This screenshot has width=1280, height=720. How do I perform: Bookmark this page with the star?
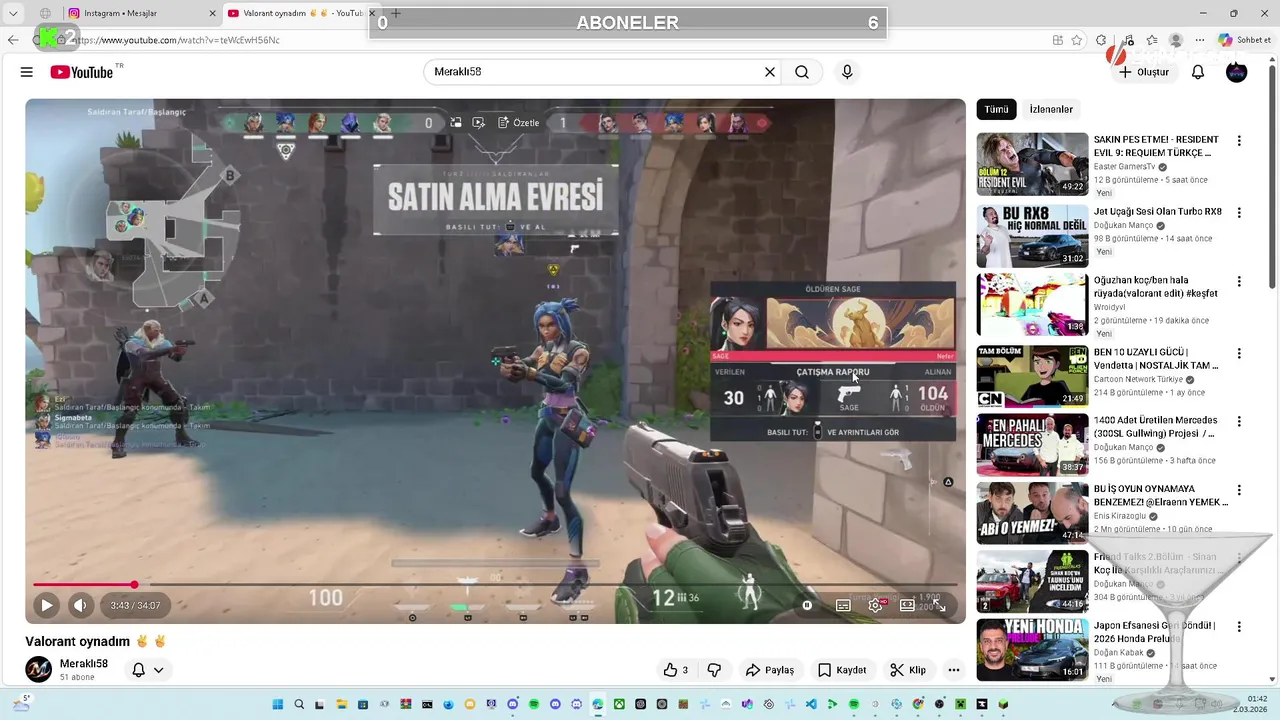pos(1077,40)
